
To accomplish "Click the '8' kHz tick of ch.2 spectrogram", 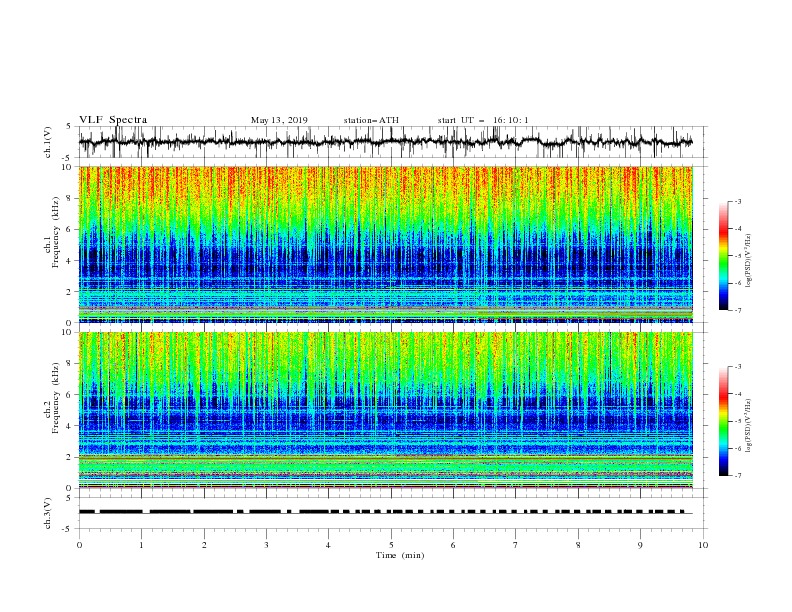I will (x=70, y=364).
